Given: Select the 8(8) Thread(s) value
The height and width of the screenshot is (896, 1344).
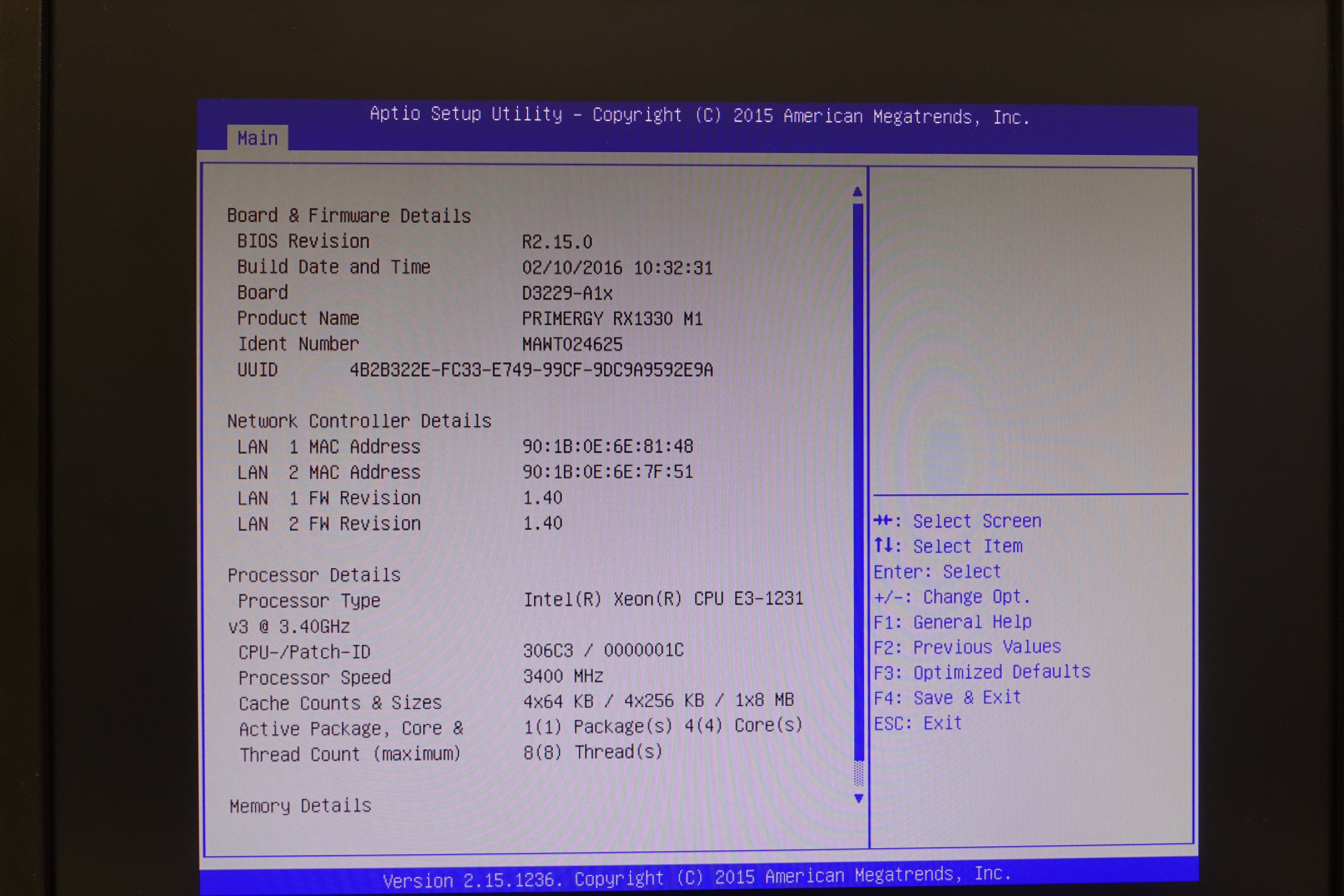Looking at the screenshot, I should (x=593, y=752).
